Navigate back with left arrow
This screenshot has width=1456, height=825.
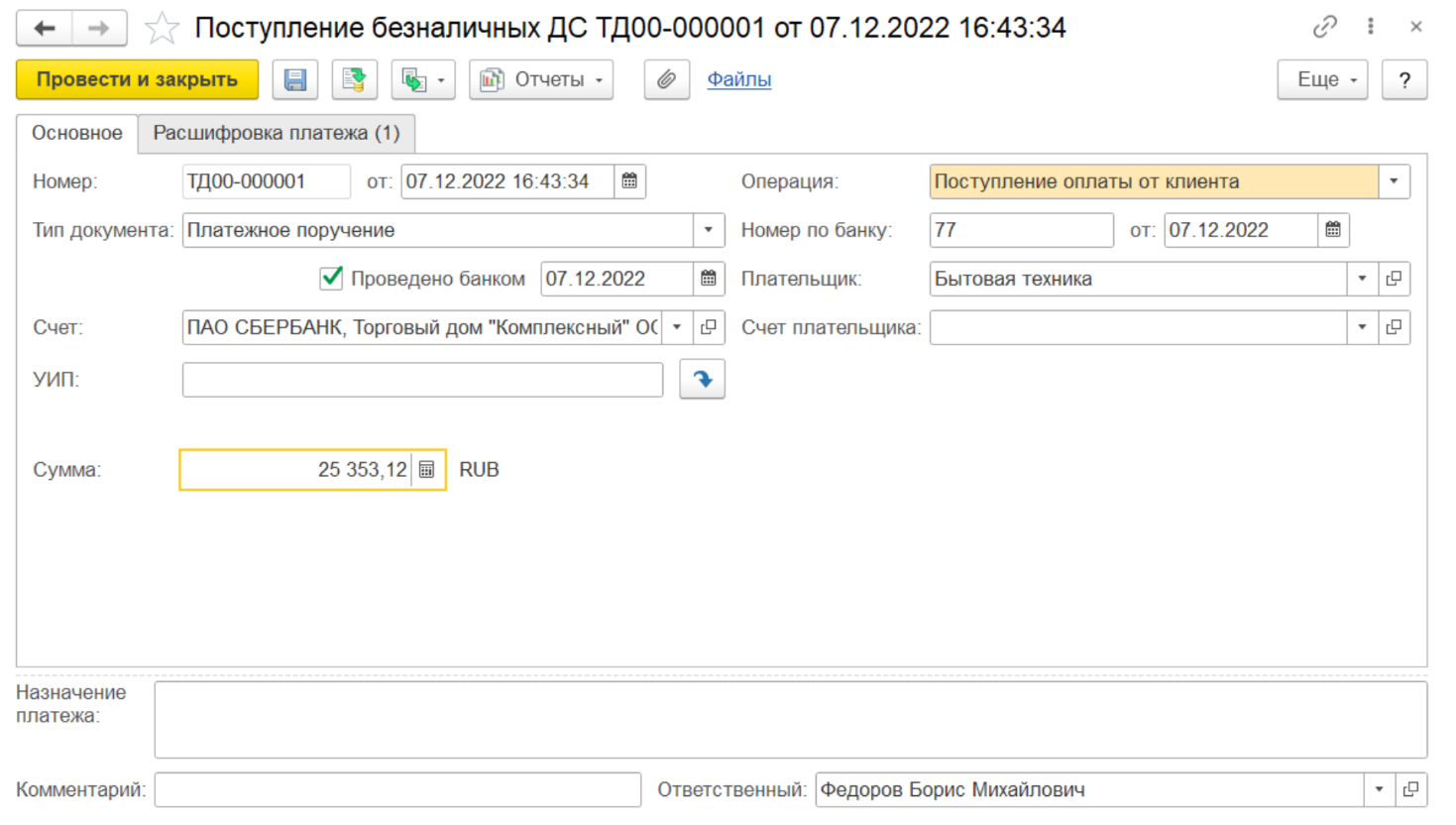tap(45, 29)
